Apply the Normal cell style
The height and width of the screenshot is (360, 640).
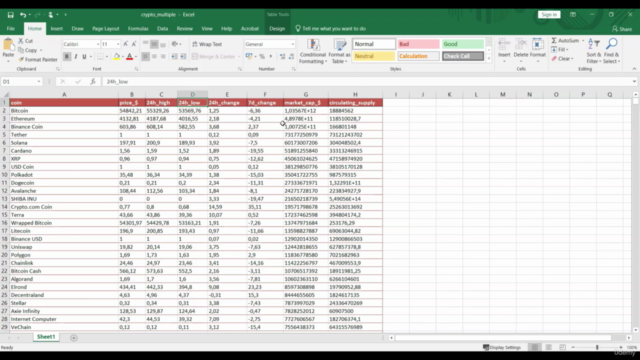pos(373,44)
